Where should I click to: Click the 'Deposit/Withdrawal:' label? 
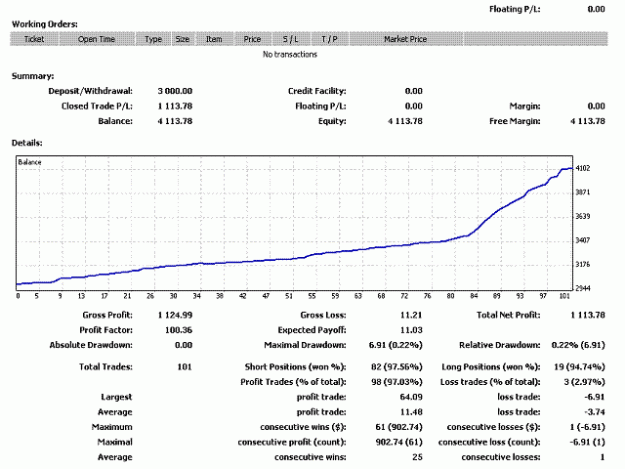click(x=90, y=91)
